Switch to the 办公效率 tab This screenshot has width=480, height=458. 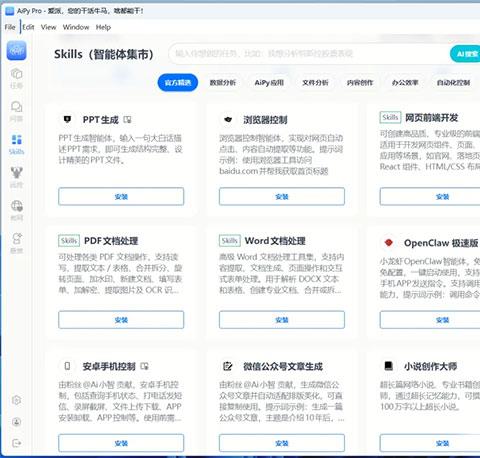click(405, 82)
